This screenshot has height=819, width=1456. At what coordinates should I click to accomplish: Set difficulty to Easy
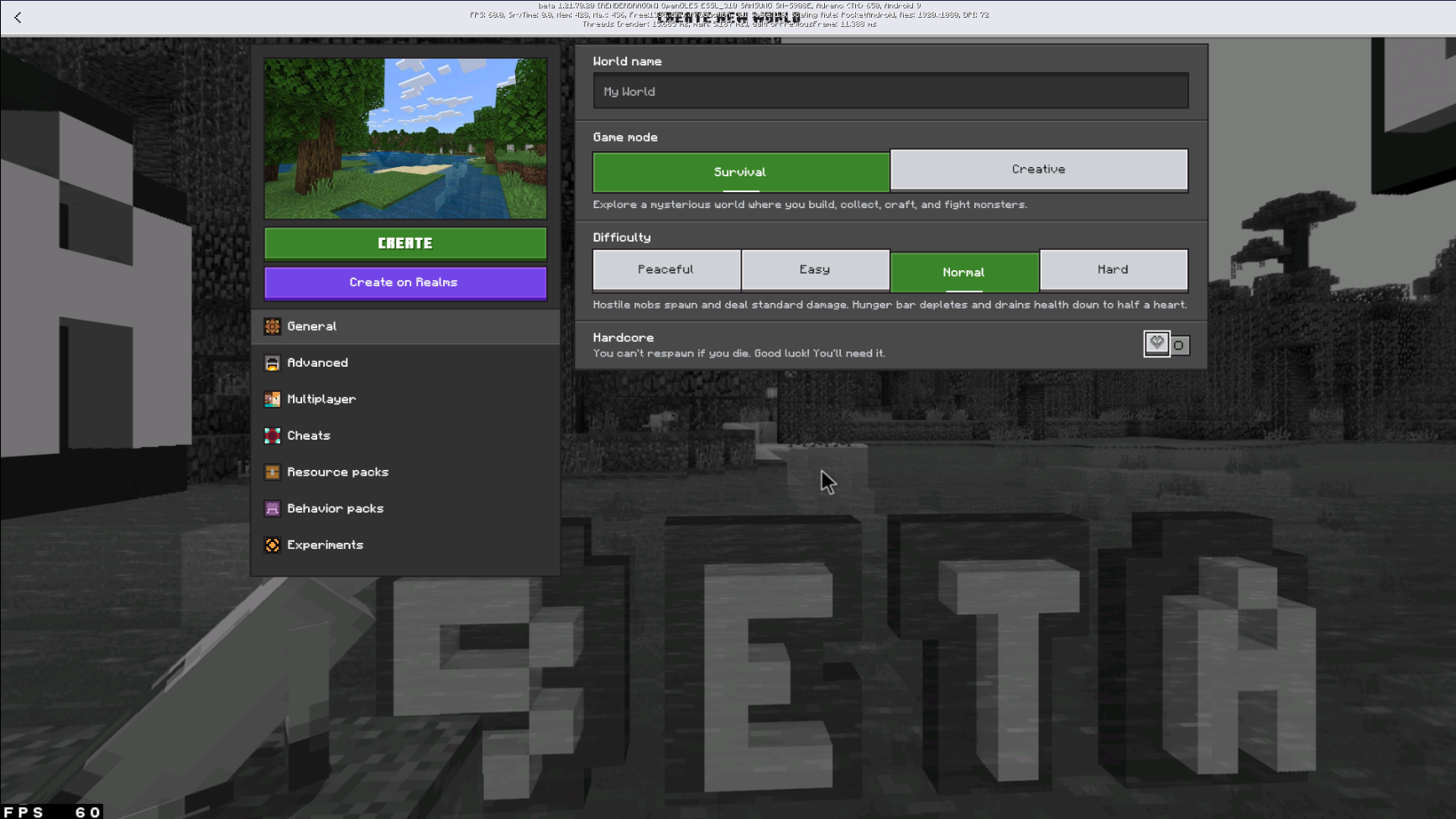tap(815, 270)
